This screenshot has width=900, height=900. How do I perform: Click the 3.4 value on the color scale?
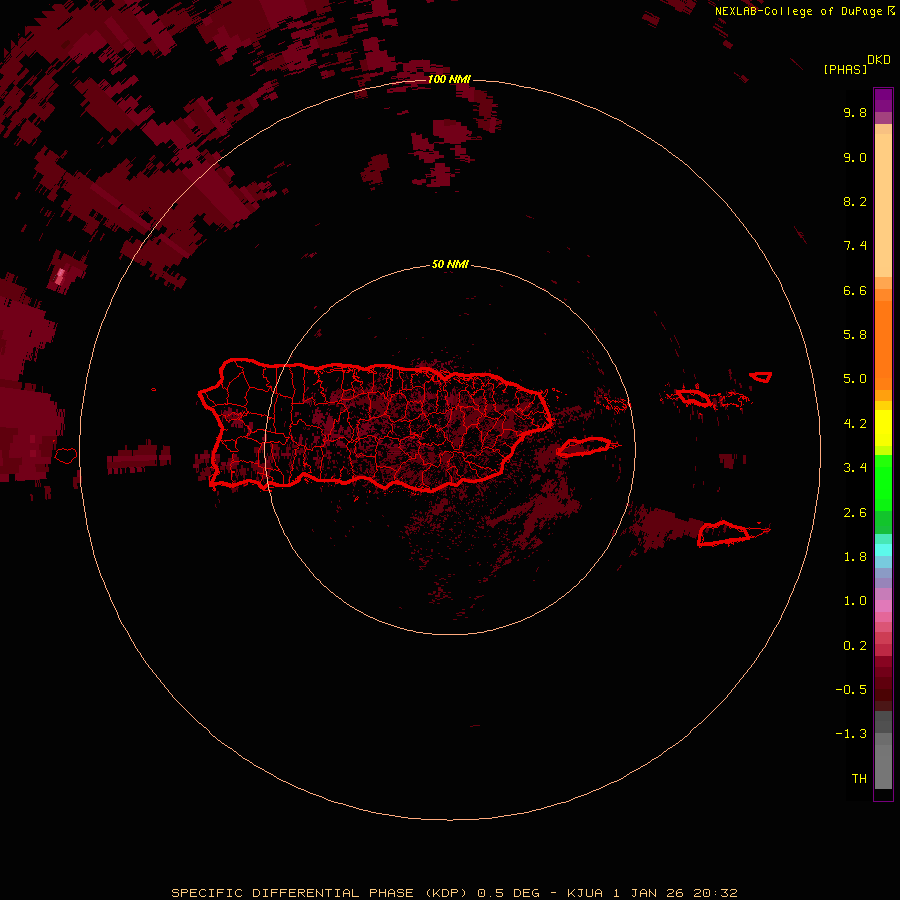click(x=855, y=468)
